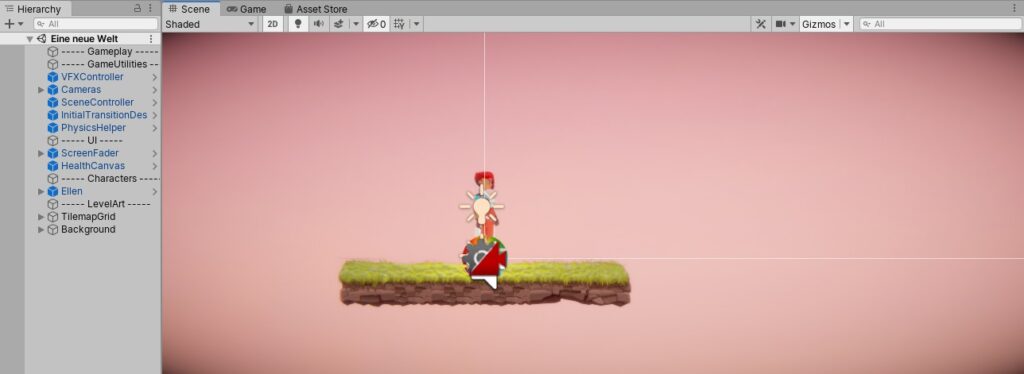
Task: Toggle the Hierarchy panel lock icon
Action: click(x=137, y=8)
